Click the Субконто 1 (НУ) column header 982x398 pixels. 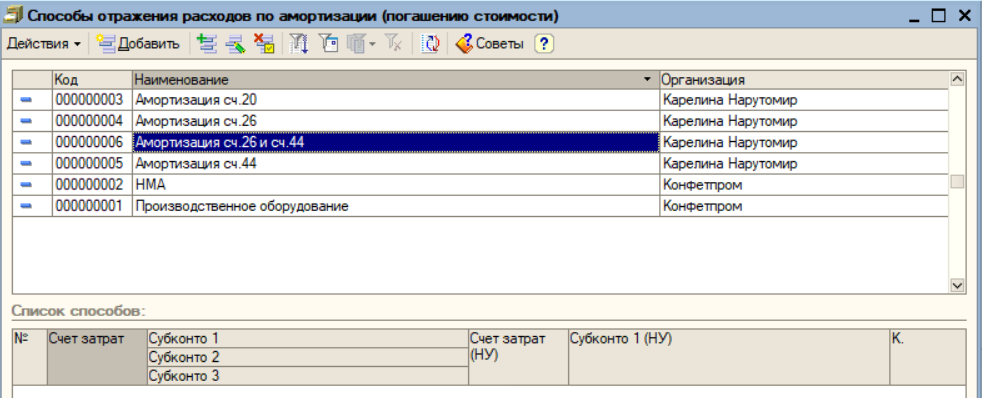click(x=728, y=357)
